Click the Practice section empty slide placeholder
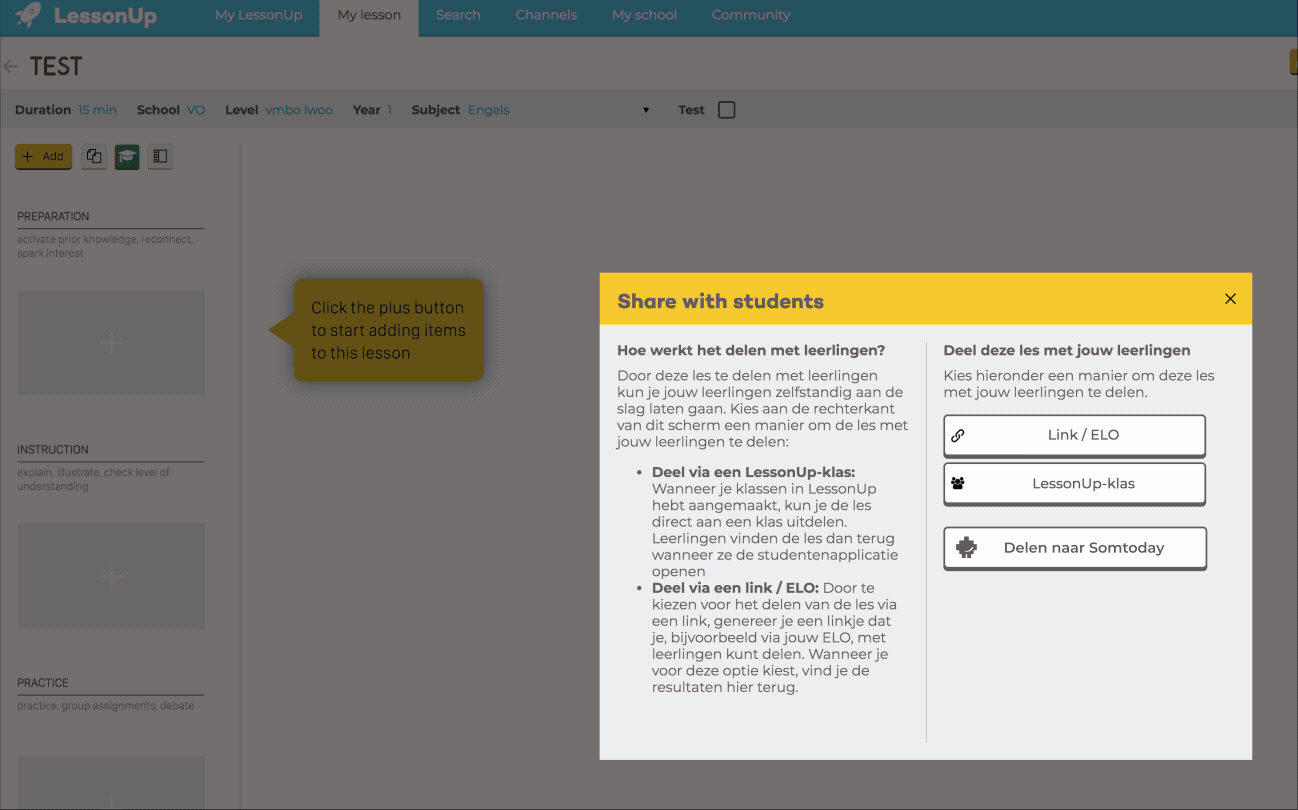The height and width of the screenshot is (810, 1298). pyautogui.click(x=111, y=783)
